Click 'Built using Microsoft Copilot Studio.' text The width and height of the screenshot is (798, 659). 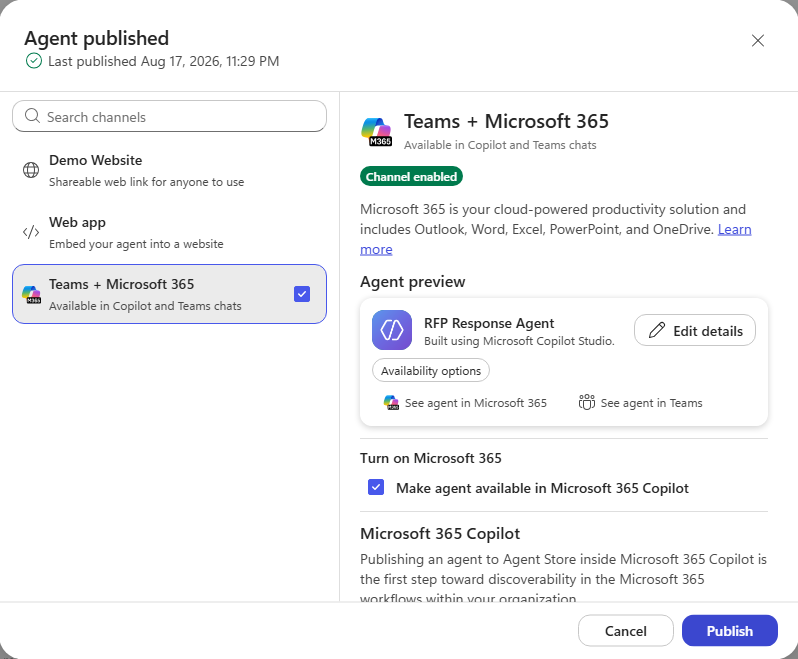(519, 341)
